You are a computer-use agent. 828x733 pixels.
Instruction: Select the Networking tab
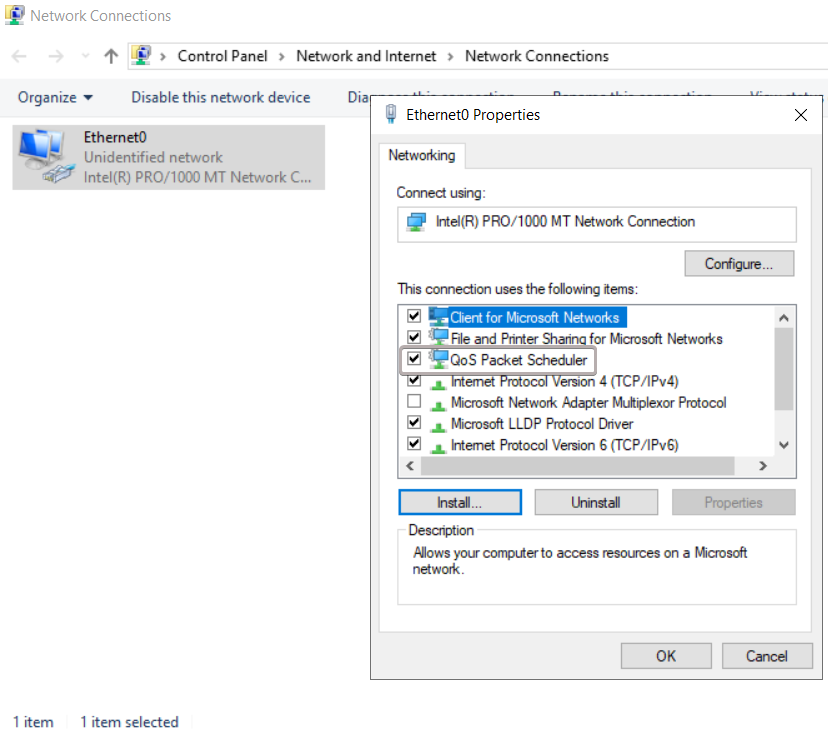coord(421,156)
